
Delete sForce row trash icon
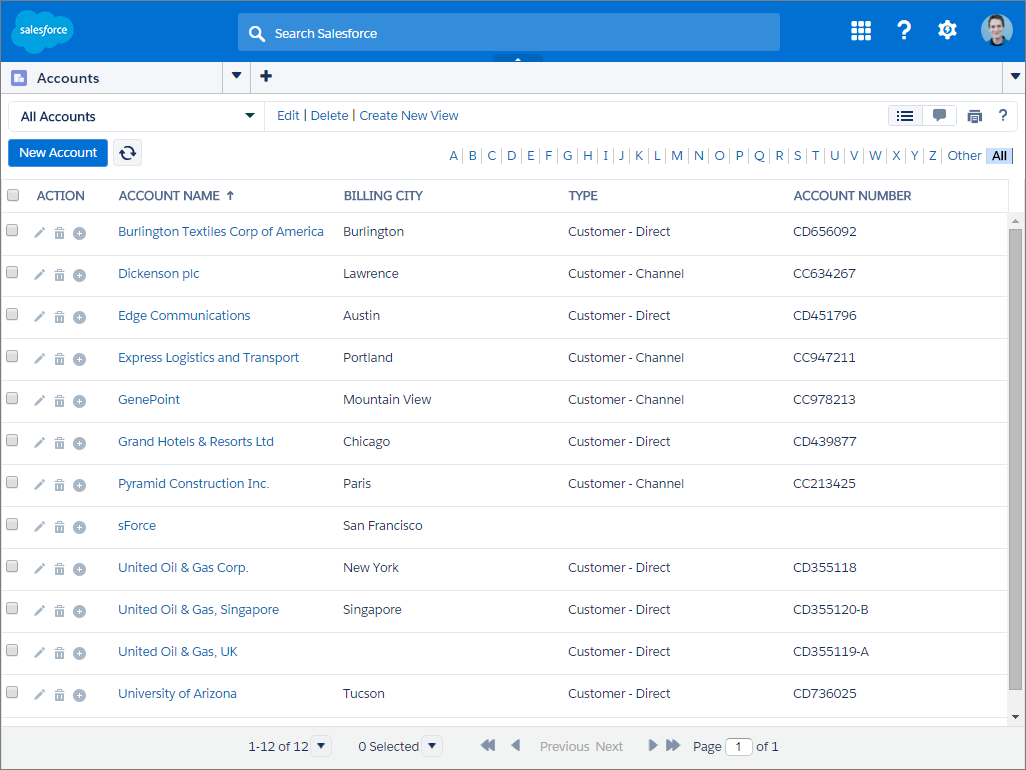[60, 527]
